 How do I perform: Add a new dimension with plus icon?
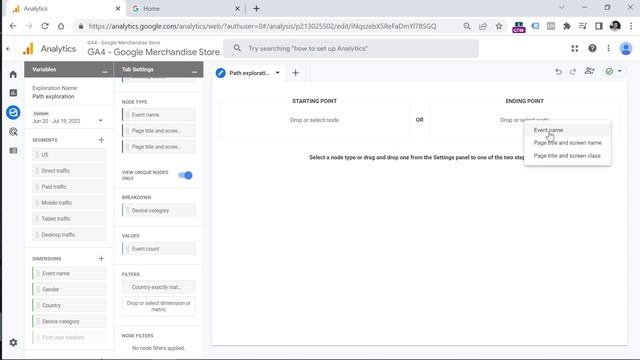[x=101, y=259]
